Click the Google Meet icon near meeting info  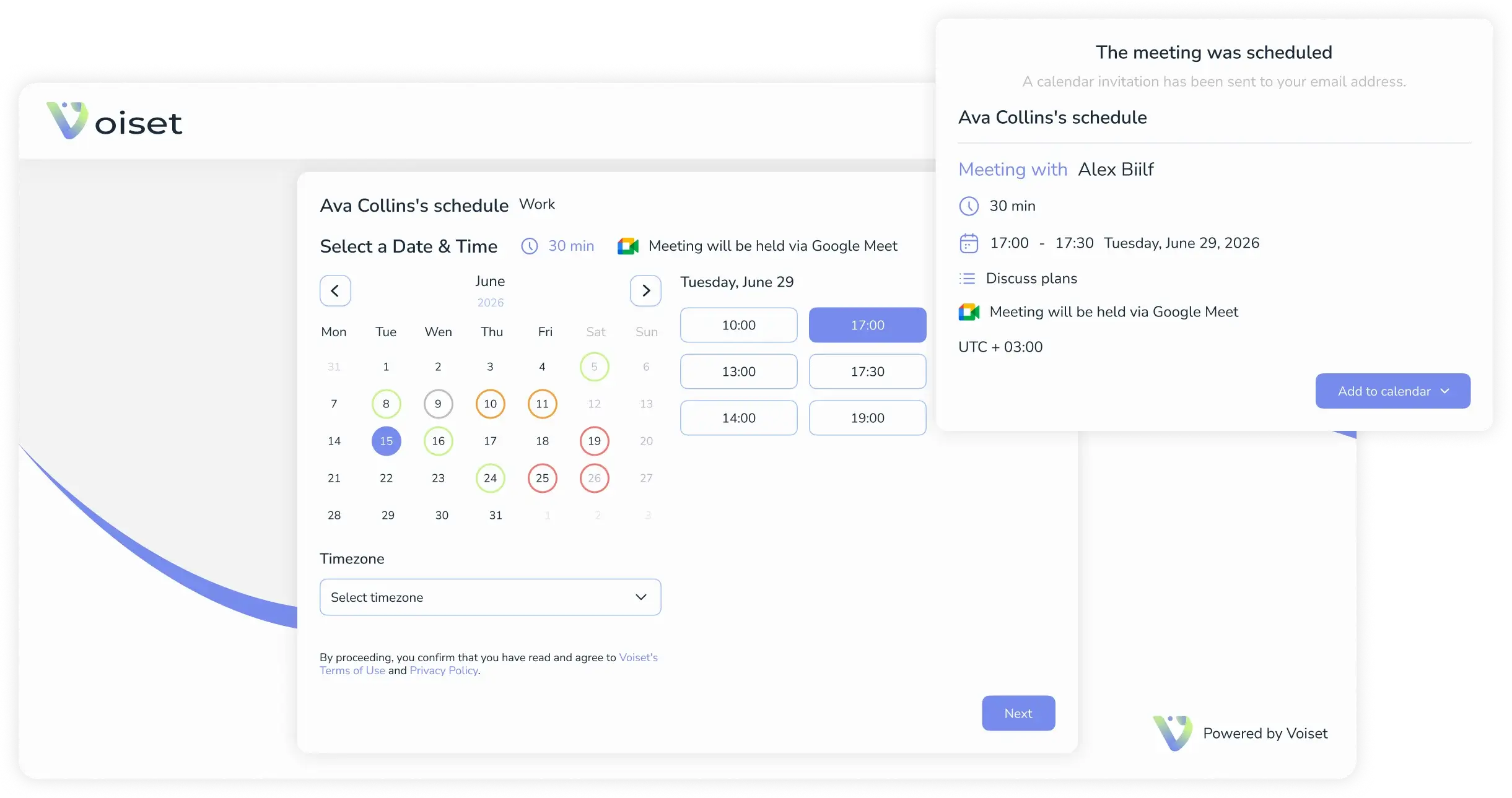click(x=628, y=246)
